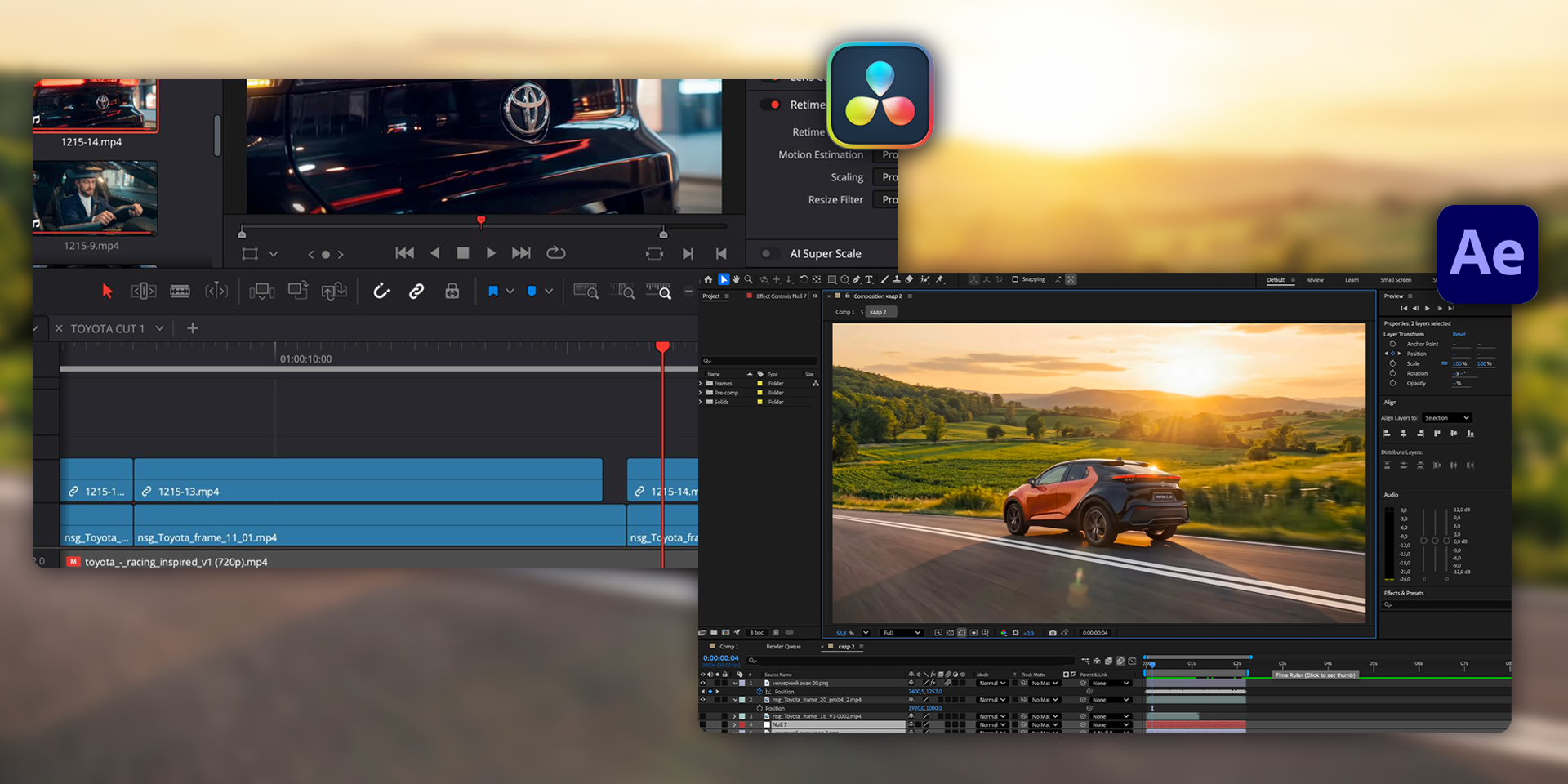Open the TOYOTA CUT 1 timeline dropdown
This screenshot has width=1568, height=784.
coord(160,328)
